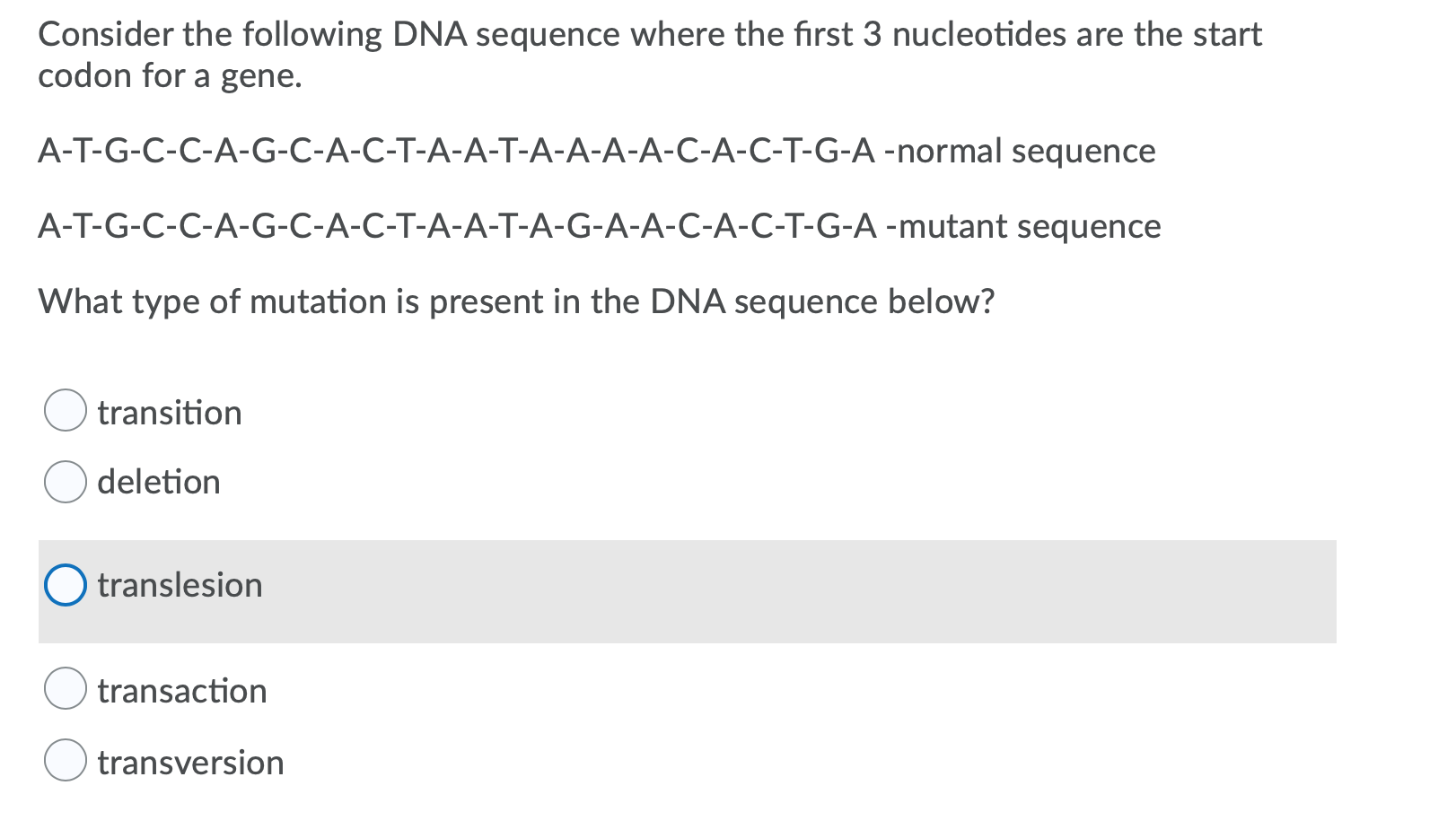This screenshot has height=838, width=1456.
Task: Click the transversion answer label text
Action: (x=189, y=762)
